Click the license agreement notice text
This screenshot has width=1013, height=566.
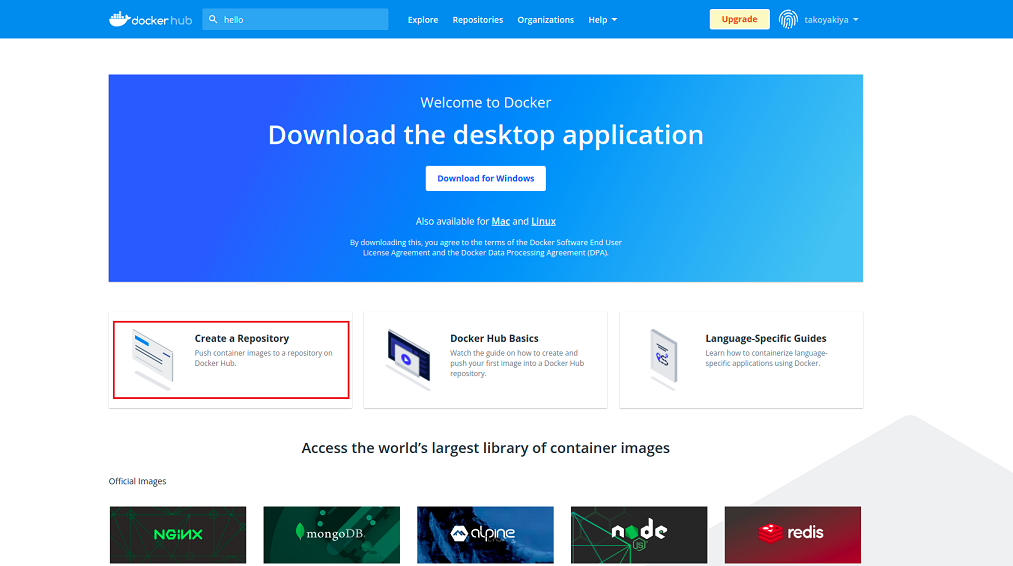[486, 247]
